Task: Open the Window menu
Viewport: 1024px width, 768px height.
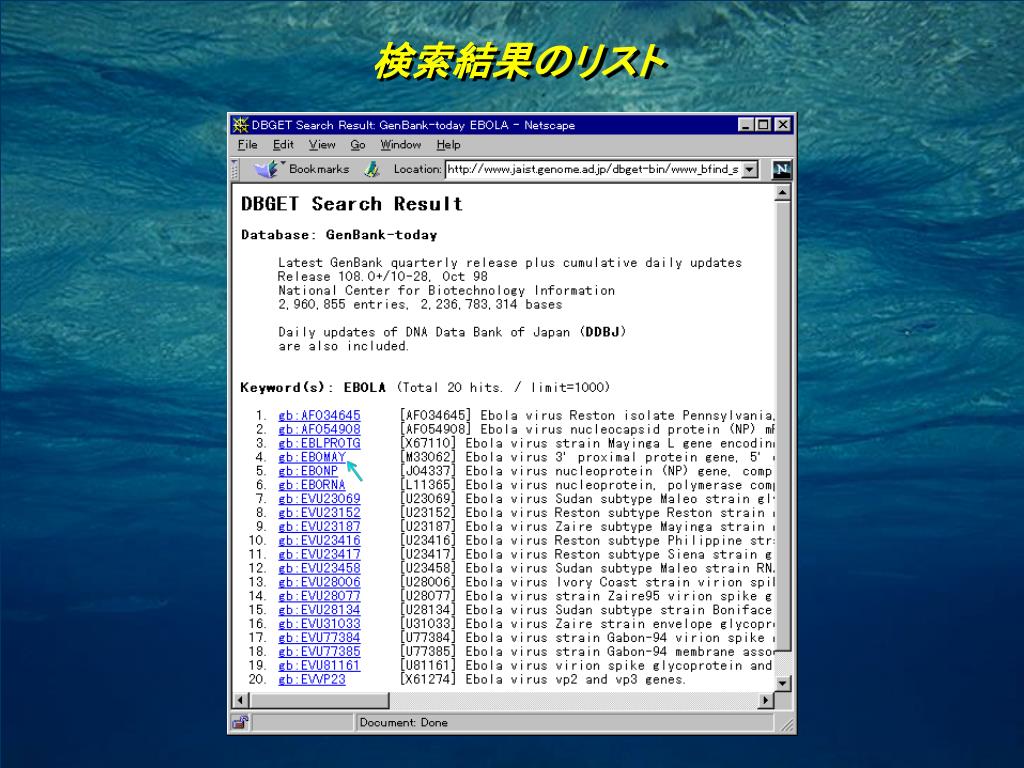Action: pyautogui.click(x=401, y=145)
